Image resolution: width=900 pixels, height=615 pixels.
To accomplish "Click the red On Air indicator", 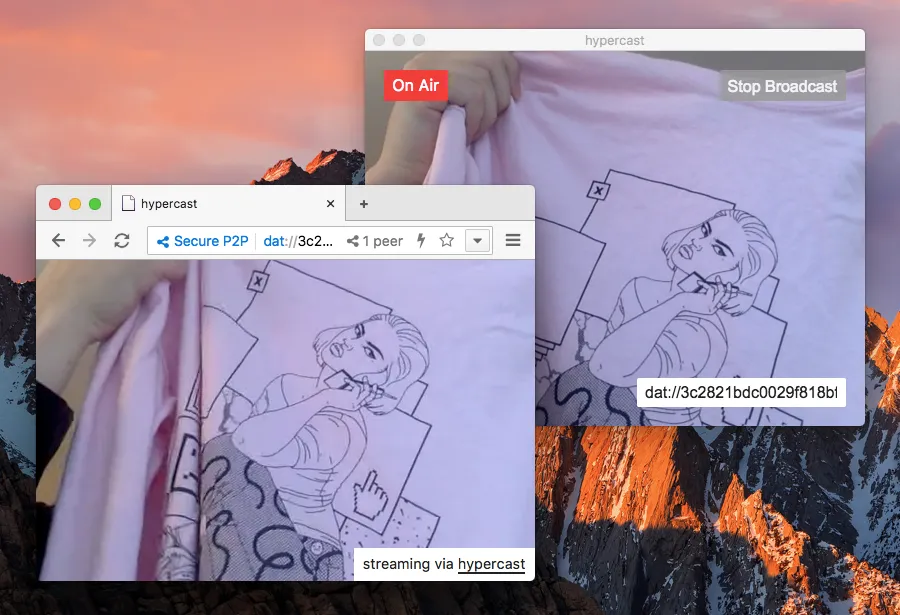I will (x=416, y=86).
